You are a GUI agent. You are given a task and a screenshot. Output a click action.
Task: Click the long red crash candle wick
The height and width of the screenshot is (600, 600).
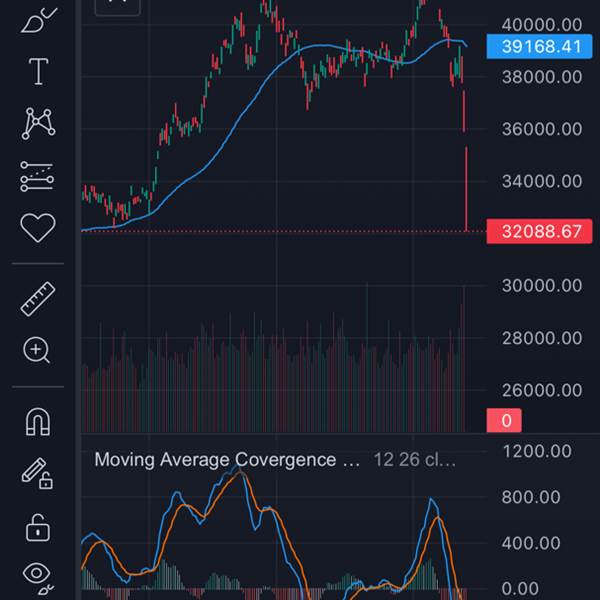pos(466,189)
